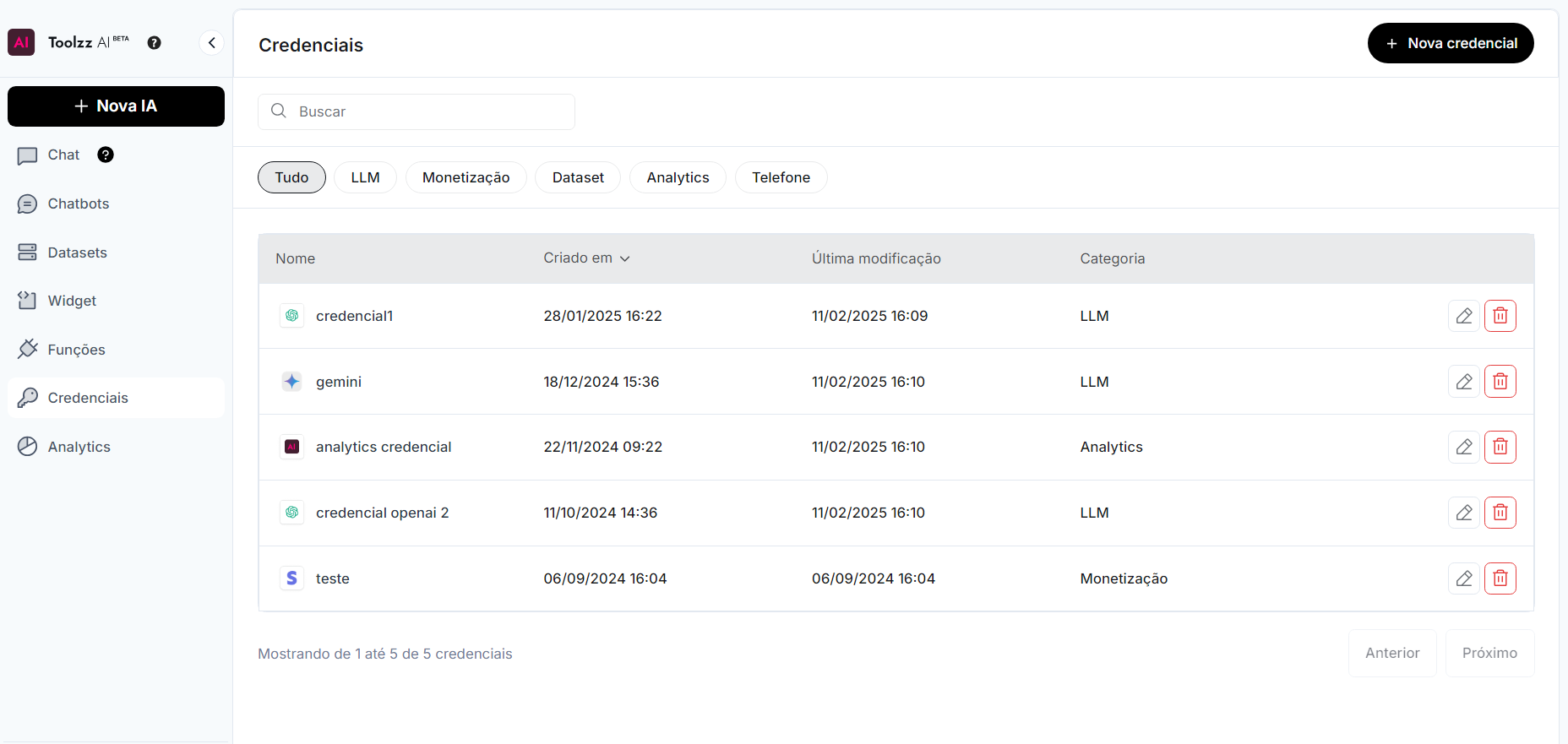
Task: Click Mostrando de 1 até 5 text
Action: (385, 654)
